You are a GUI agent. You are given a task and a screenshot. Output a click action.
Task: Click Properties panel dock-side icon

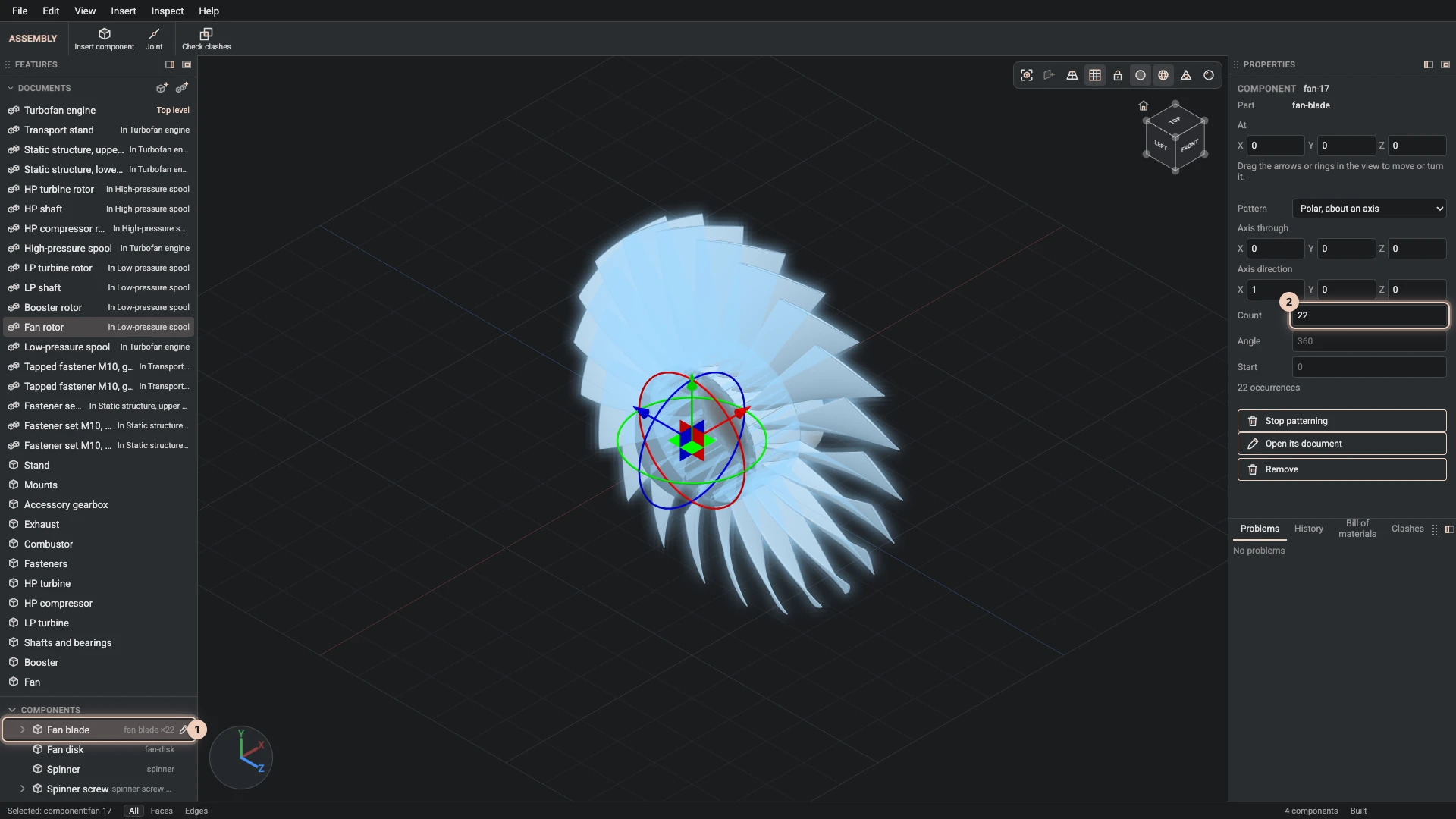point(1429,64)
